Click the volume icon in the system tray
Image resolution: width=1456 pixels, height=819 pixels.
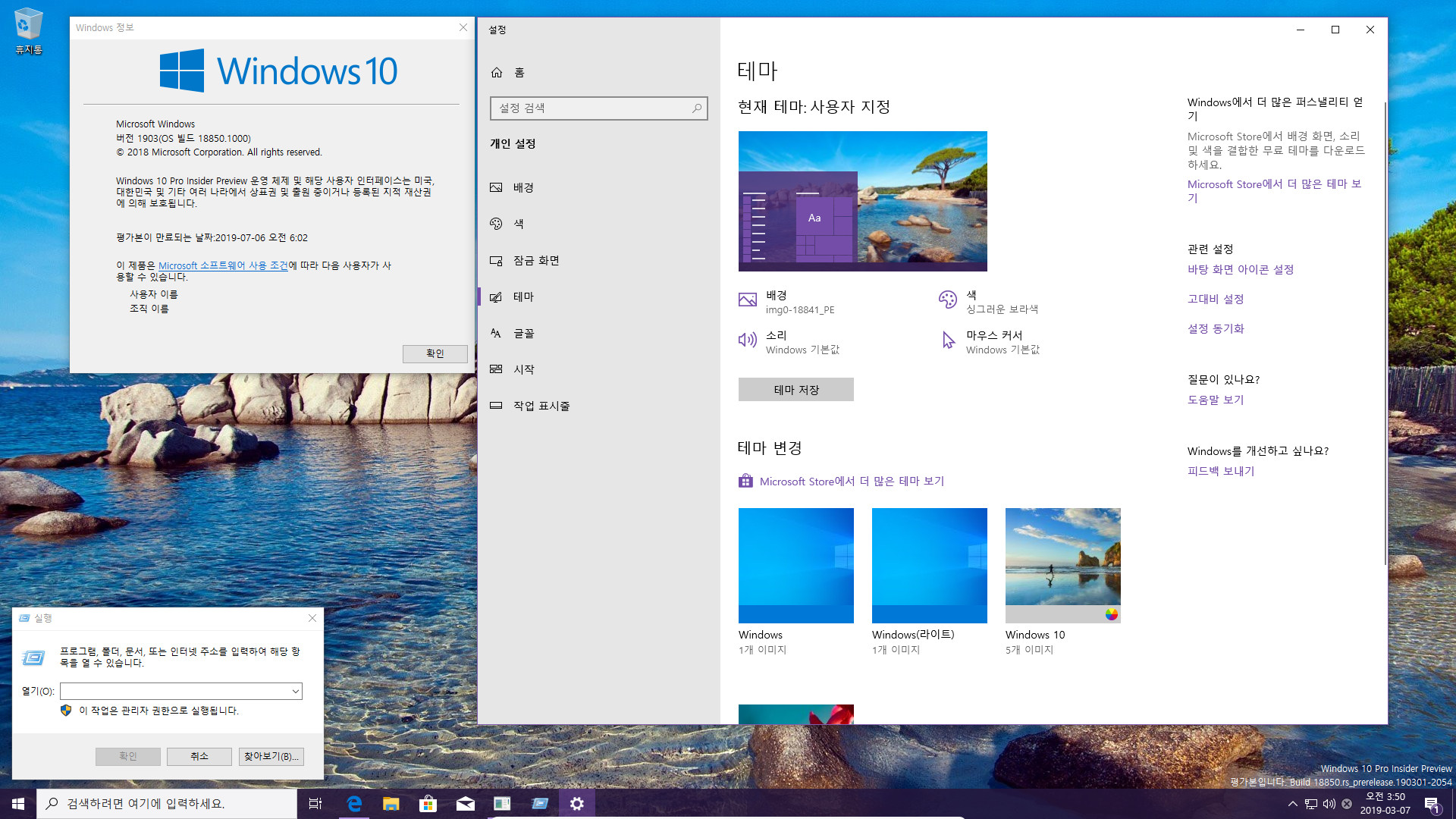pyautogui.click(x=1329, y=804)
